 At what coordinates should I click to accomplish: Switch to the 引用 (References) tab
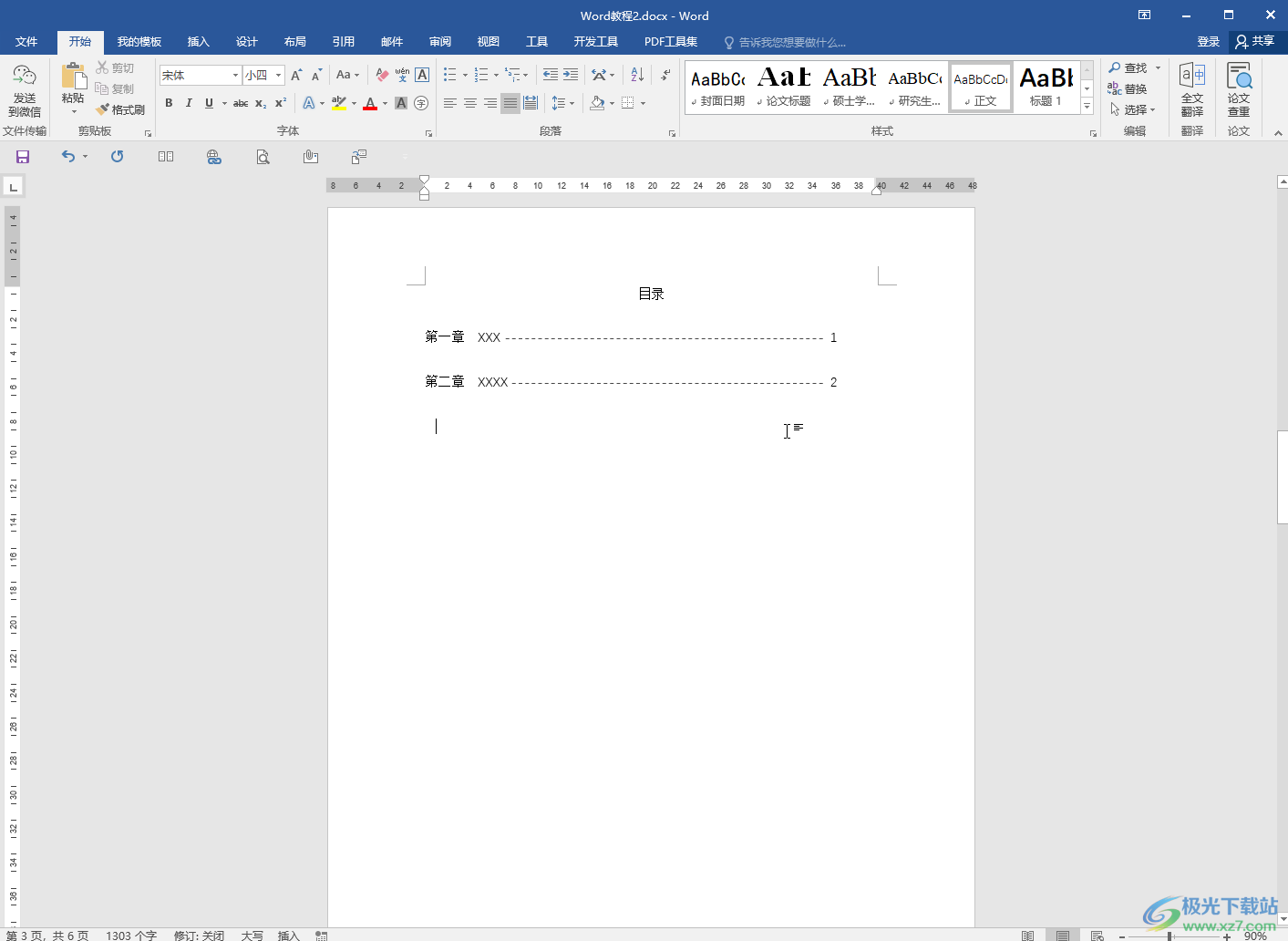click(344, 42)
